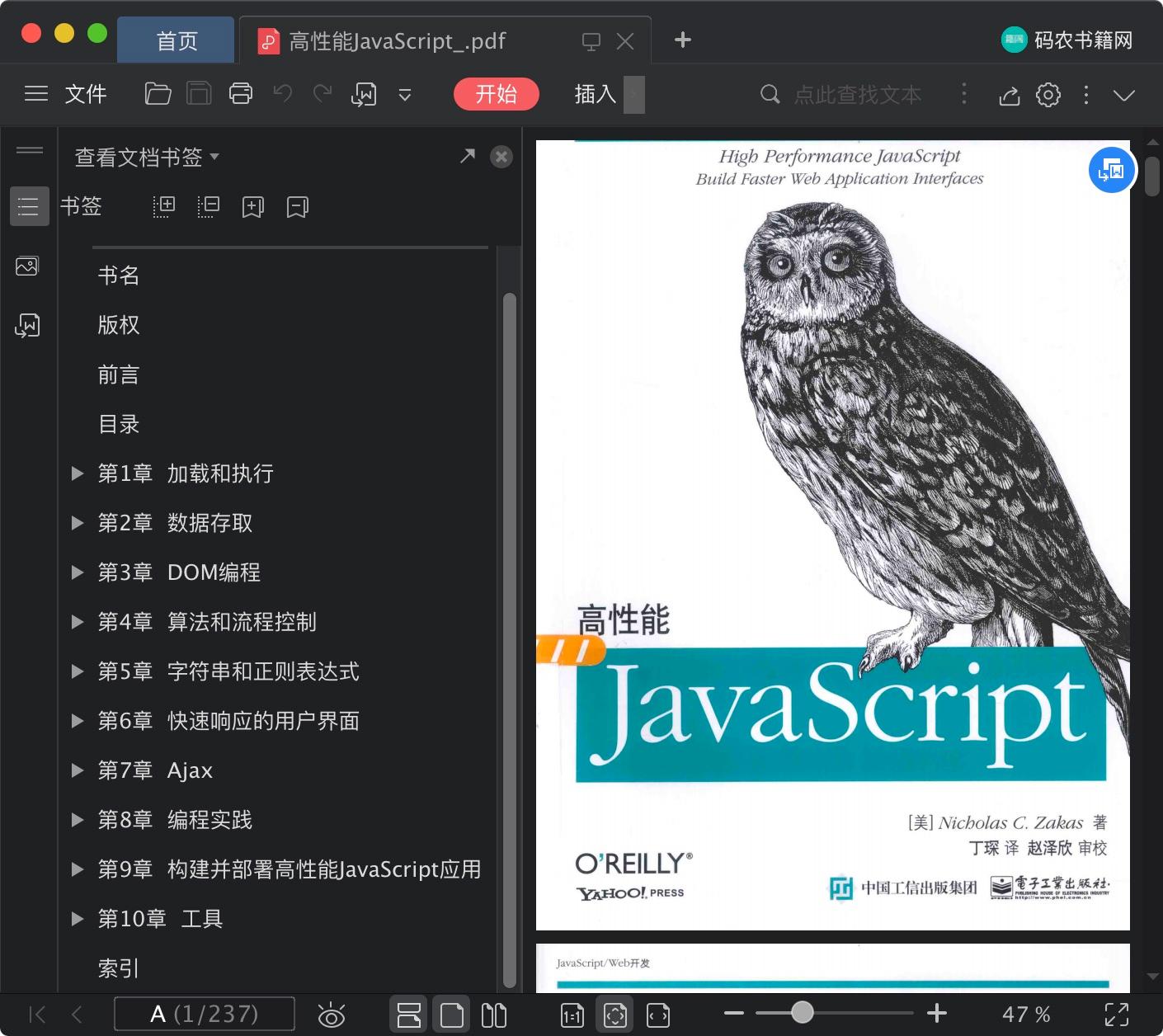This screenshot has height=1036, width=1163.
Task: Open the thumbnails image sidebar icon
Action: [x=27, y=266]
